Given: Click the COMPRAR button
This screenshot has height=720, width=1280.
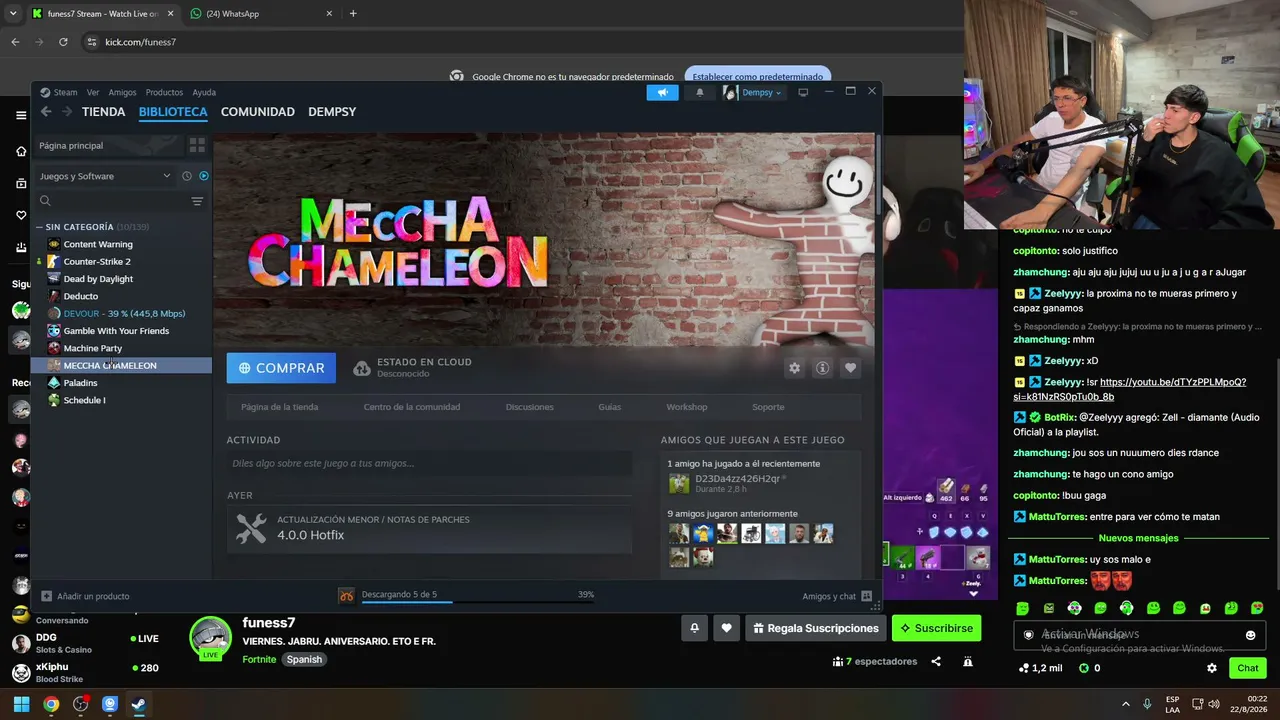Looking at the screenshot, I should point(281,368).
